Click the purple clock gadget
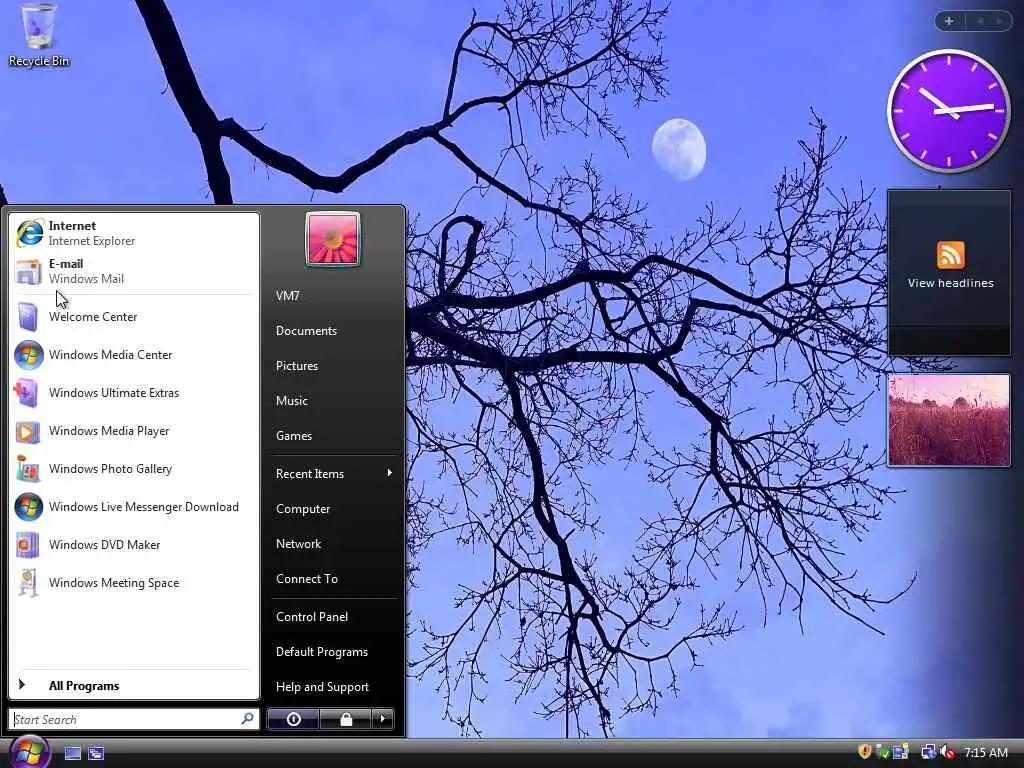Screen dimensions: 1024x768 click(x=948, y=111)
